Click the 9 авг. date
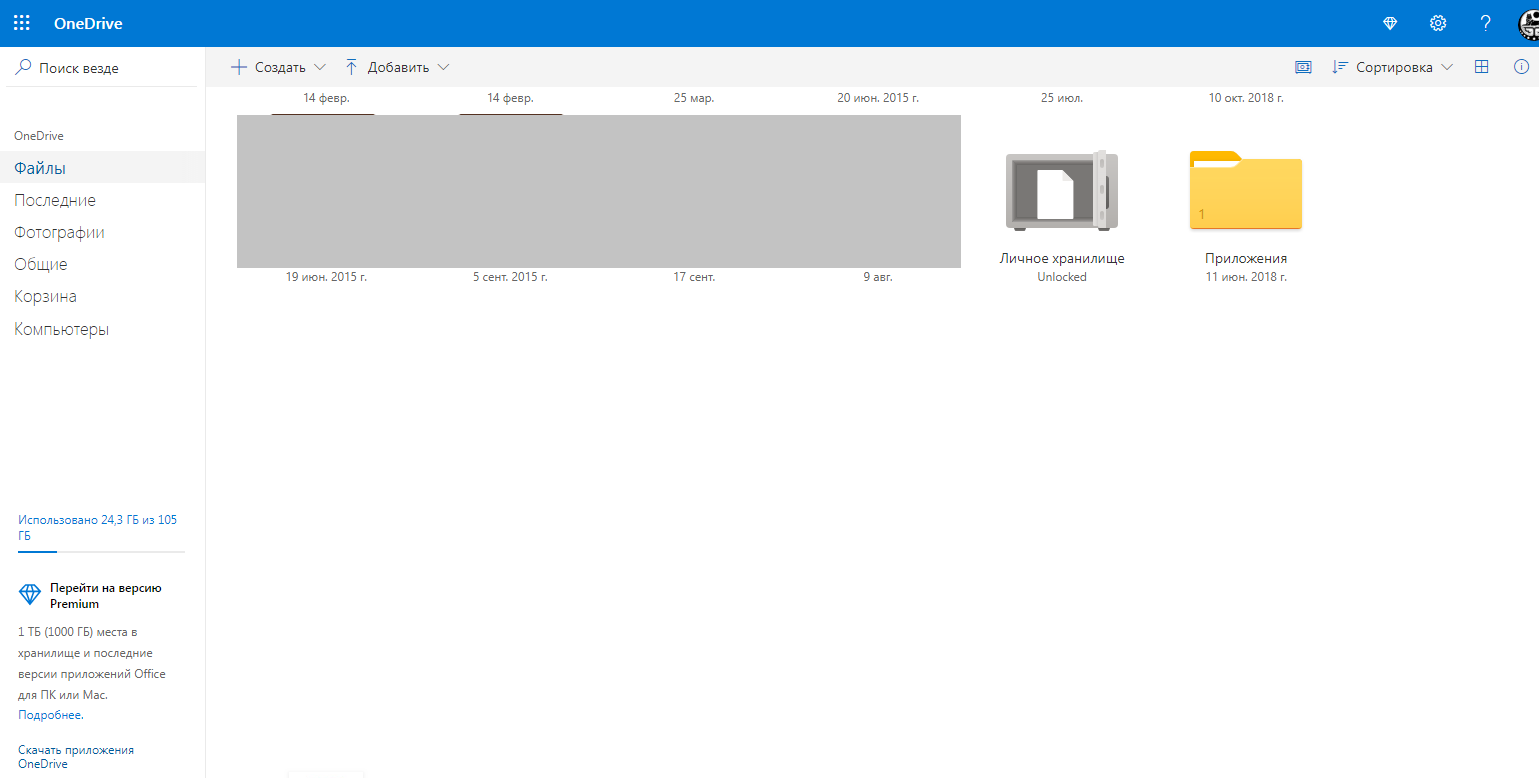The image size is (1540, 778). pyautogui.click(x=878, y=277)
